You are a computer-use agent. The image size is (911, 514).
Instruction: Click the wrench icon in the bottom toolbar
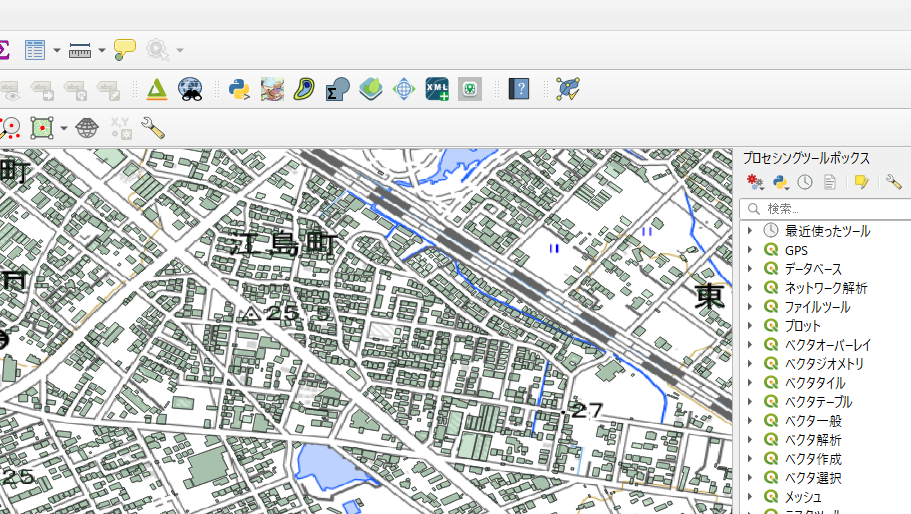tap(153, 128)
